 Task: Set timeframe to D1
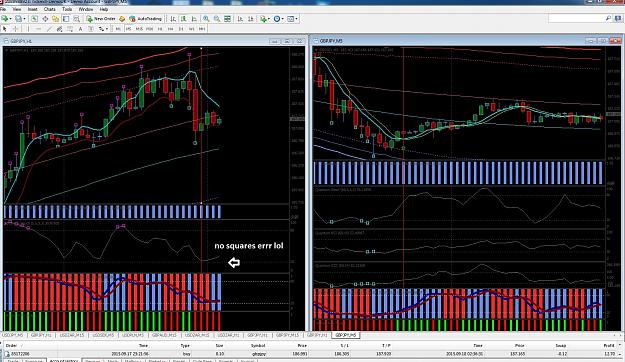[x=181, y=29]
